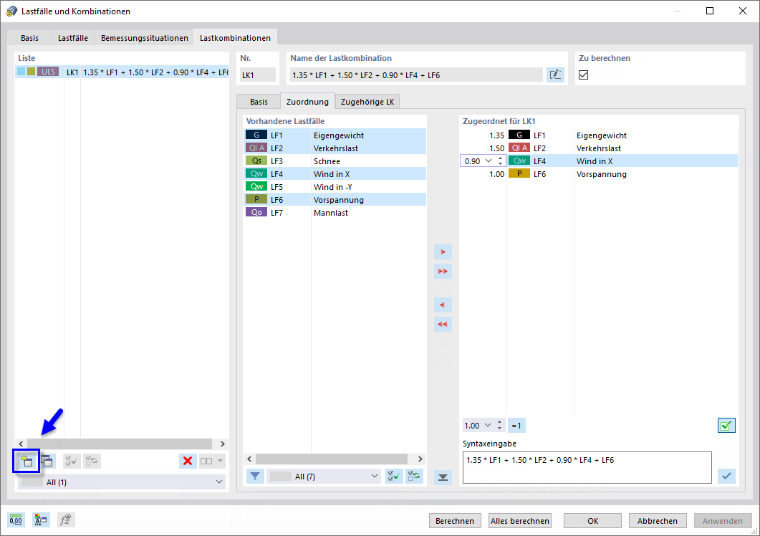Select LF5 Wind in -Y row
760x536 pixels.
pyautogui.click(x=335, y=187)
